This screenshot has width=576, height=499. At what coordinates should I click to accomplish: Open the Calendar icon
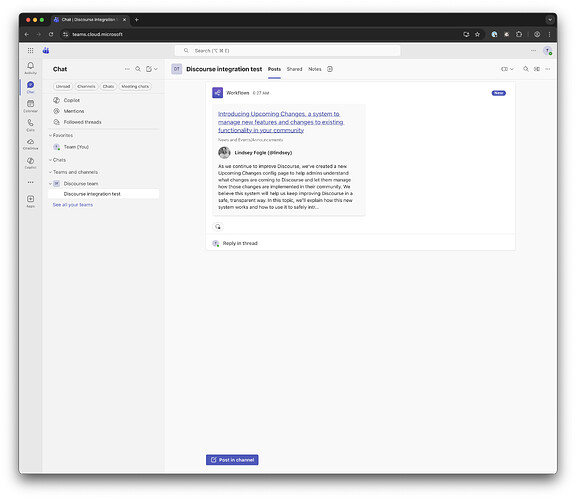click(30, 106)
